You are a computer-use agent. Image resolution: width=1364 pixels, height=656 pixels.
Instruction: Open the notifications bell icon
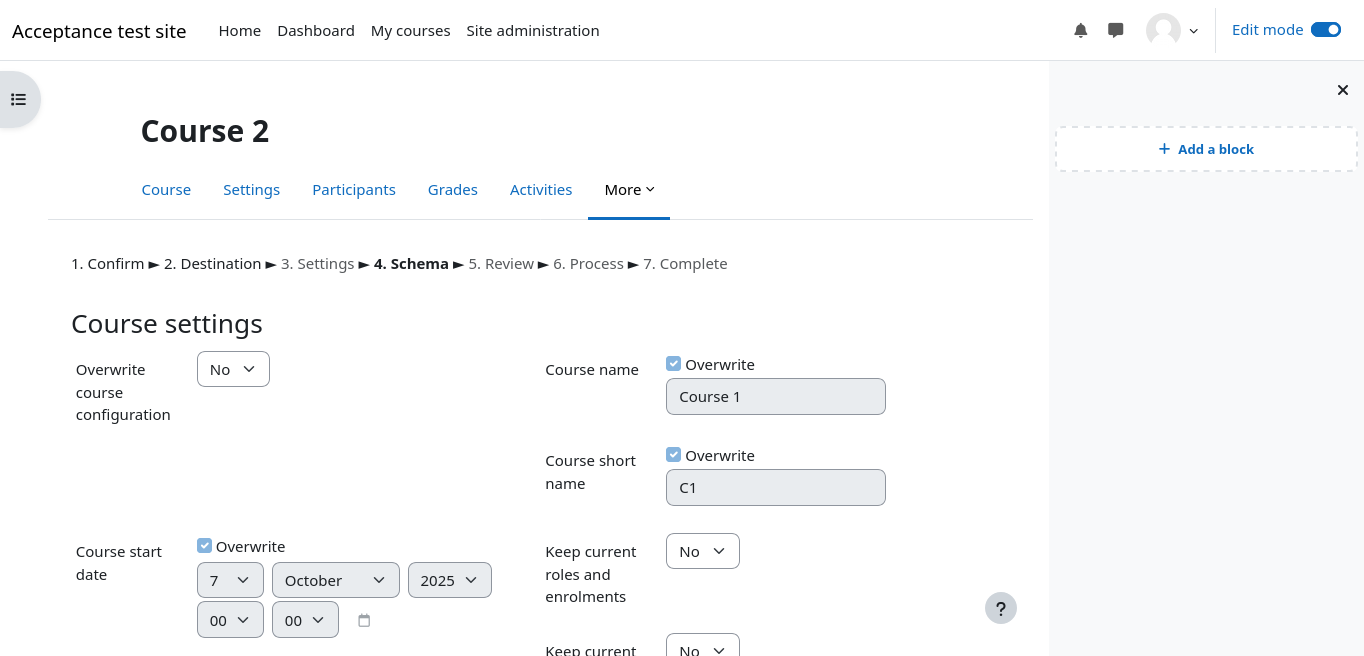pyautogui.click(x=1080, y=31)
